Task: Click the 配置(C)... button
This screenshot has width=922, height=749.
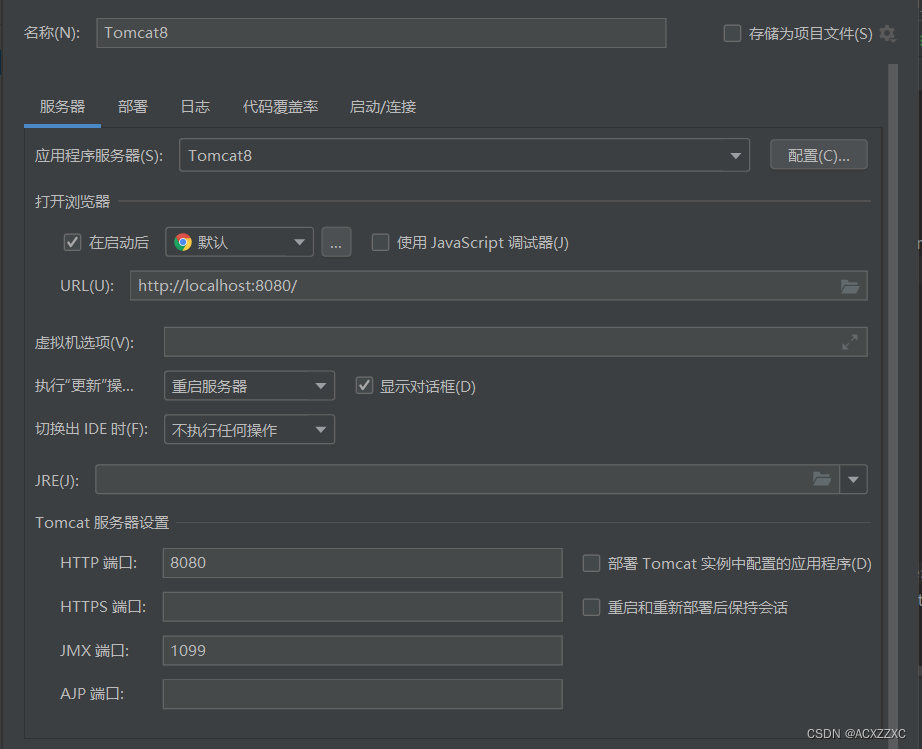Action: coord(819,155)
